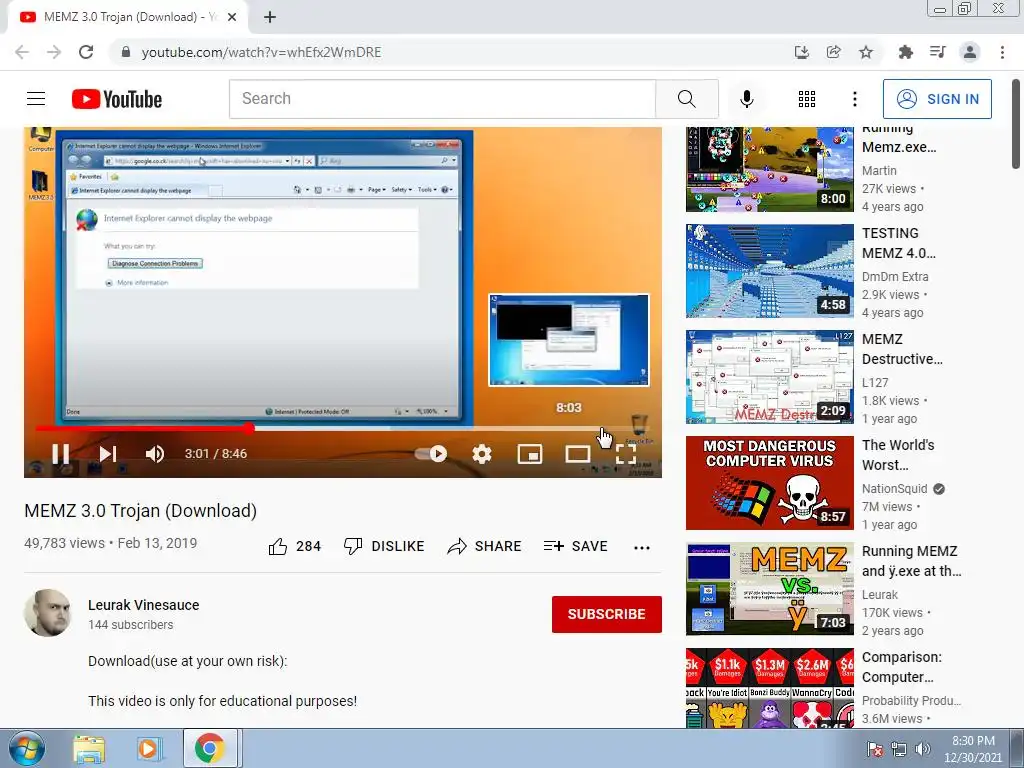
Task: Open the Running Memz.exe video thumbnail
Action: [769, 169]
